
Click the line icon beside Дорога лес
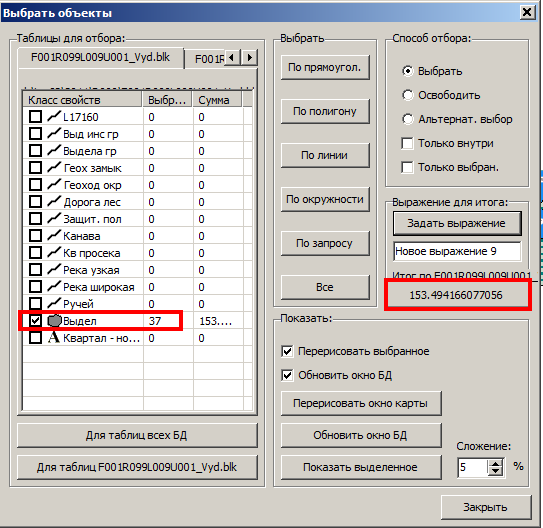(54, 202)
